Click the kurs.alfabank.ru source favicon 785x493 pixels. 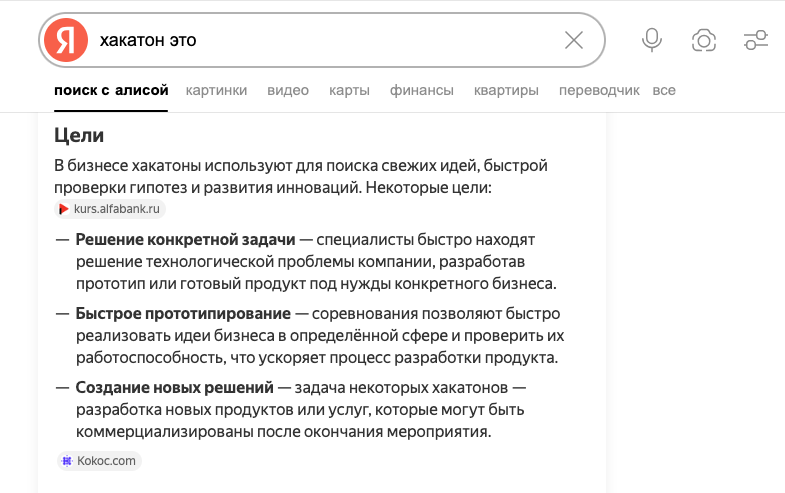click(x=65, y=209)
